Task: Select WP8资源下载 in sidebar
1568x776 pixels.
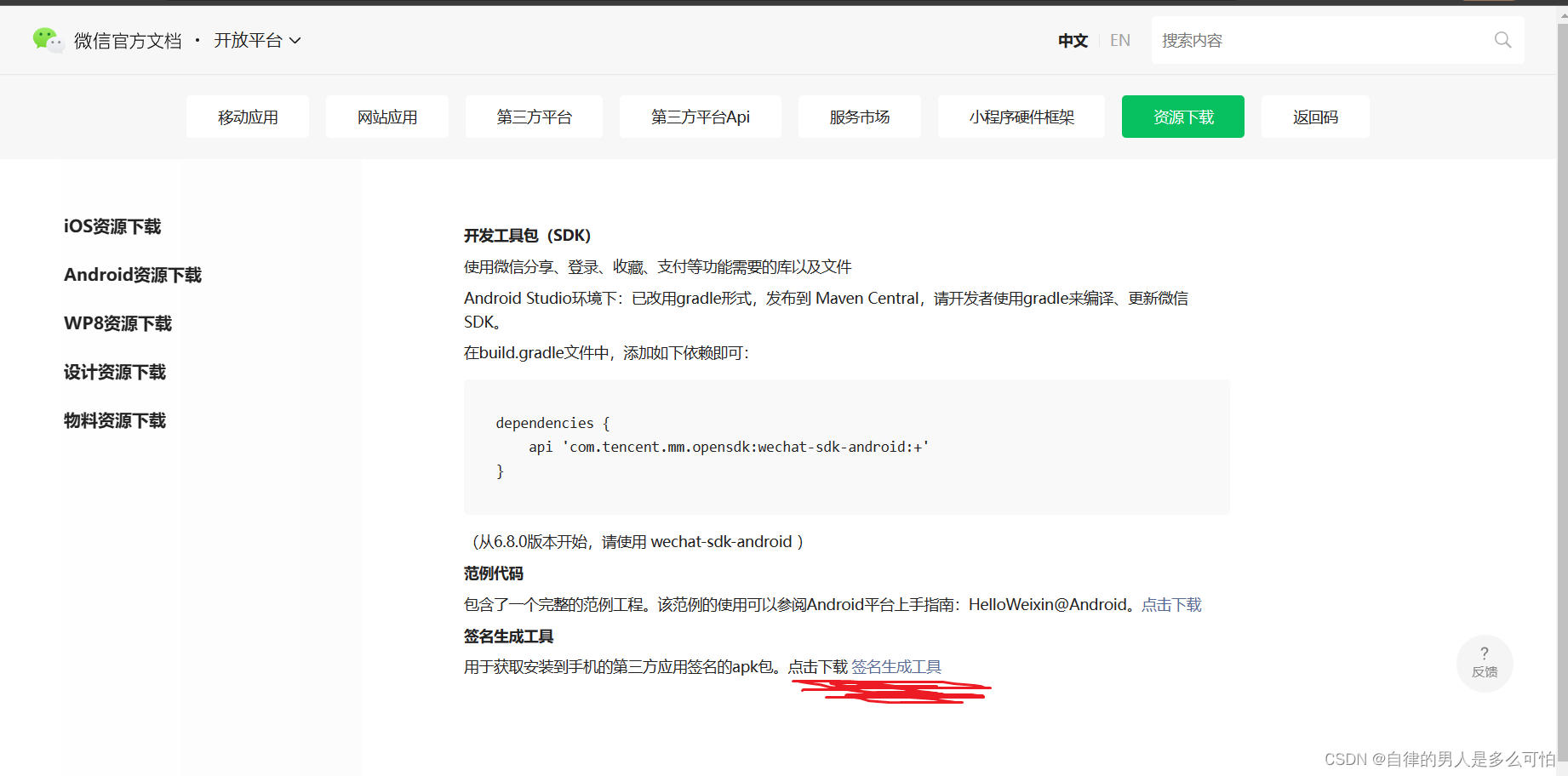Action: tap(118, 323)
